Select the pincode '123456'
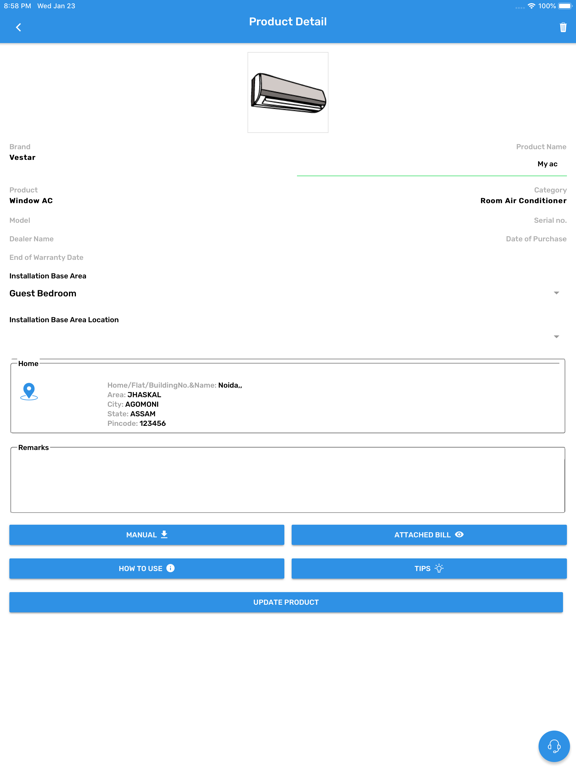The height and width of the screenshot is (768, 576). (153, 424)
